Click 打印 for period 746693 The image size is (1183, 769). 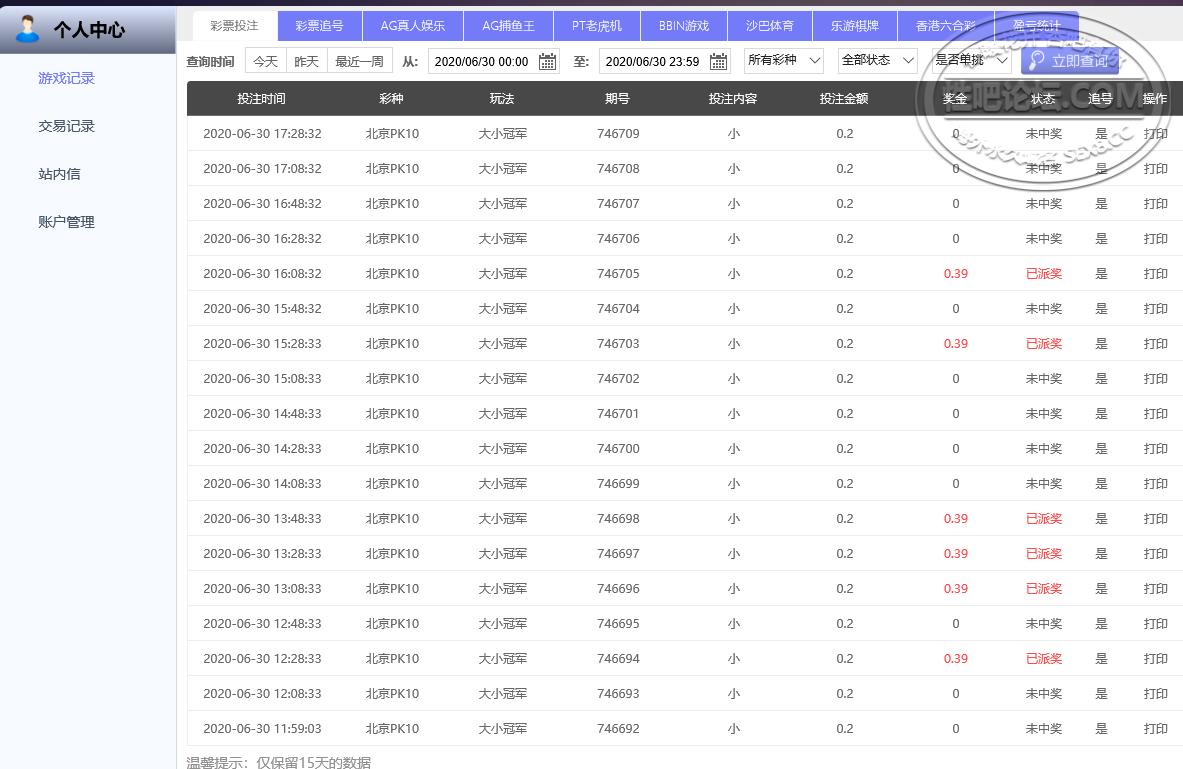click(x=1155, y=694)
